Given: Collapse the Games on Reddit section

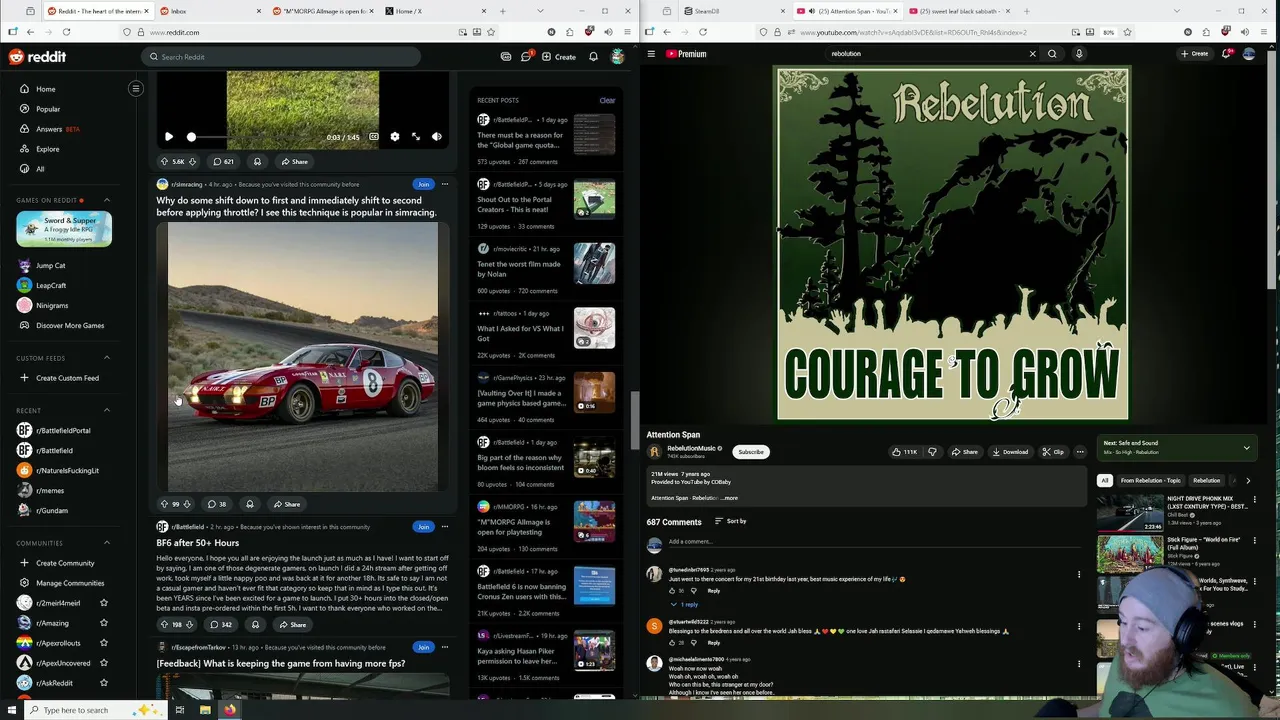Looking at the screenshot, I should pyautogui.click(x=107, y=200).
